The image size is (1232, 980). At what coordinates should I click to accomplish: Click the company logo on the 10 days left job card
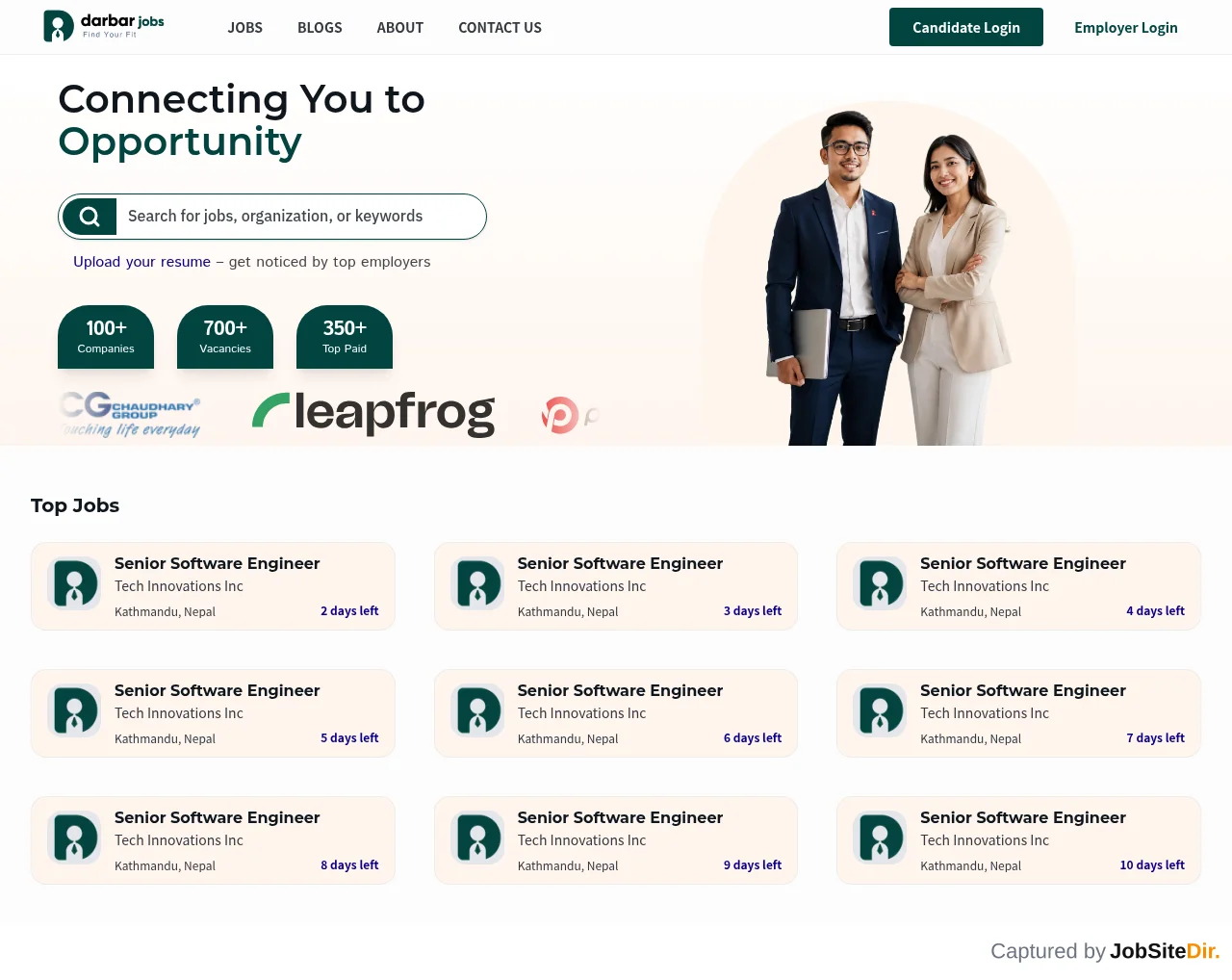pos(881,838)
